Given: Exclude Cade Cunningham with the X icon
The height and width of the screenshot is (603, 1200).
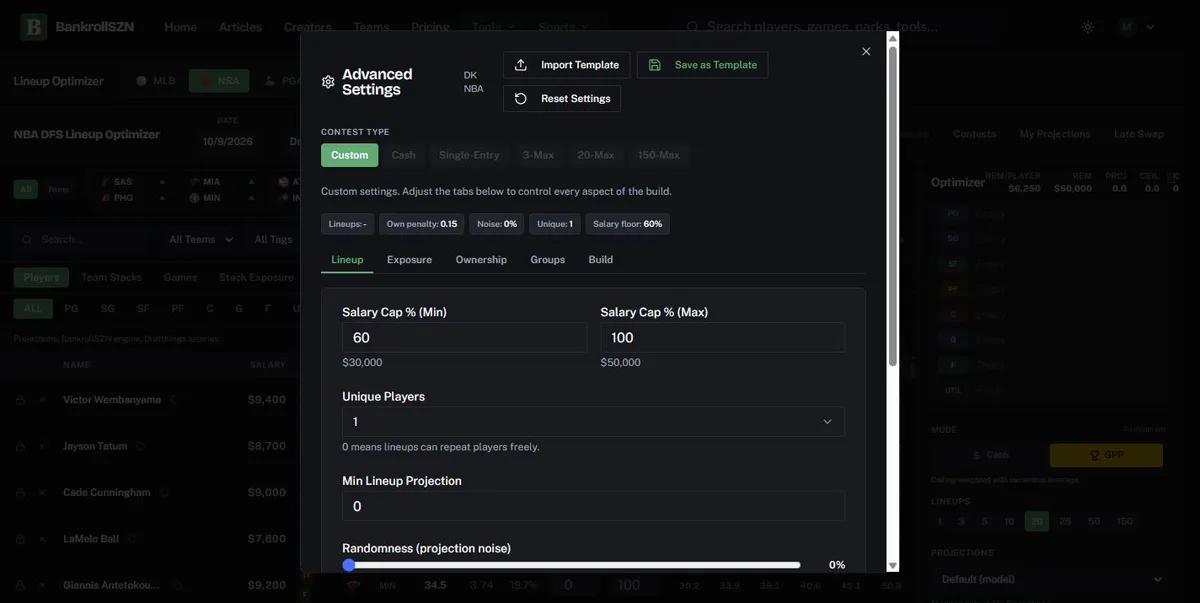Looking at the screenshot, I should coord(42,493).
